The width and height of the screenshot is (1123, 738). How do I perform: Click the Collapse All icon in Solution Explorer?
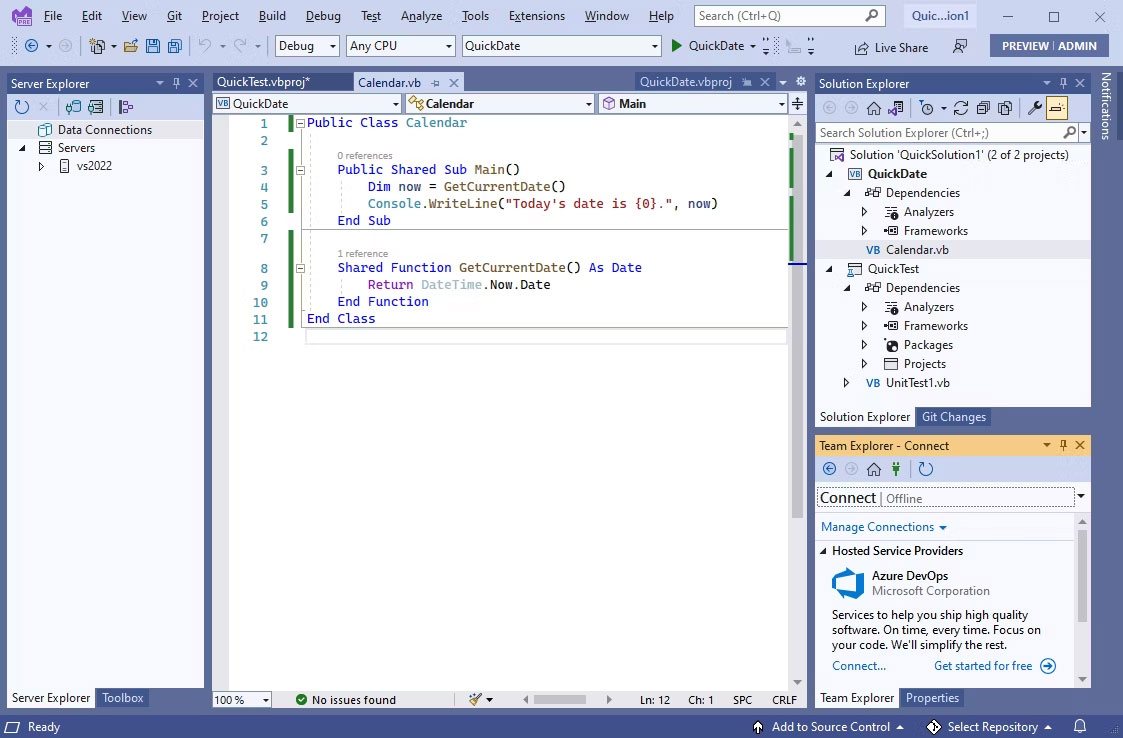(984, 107)
